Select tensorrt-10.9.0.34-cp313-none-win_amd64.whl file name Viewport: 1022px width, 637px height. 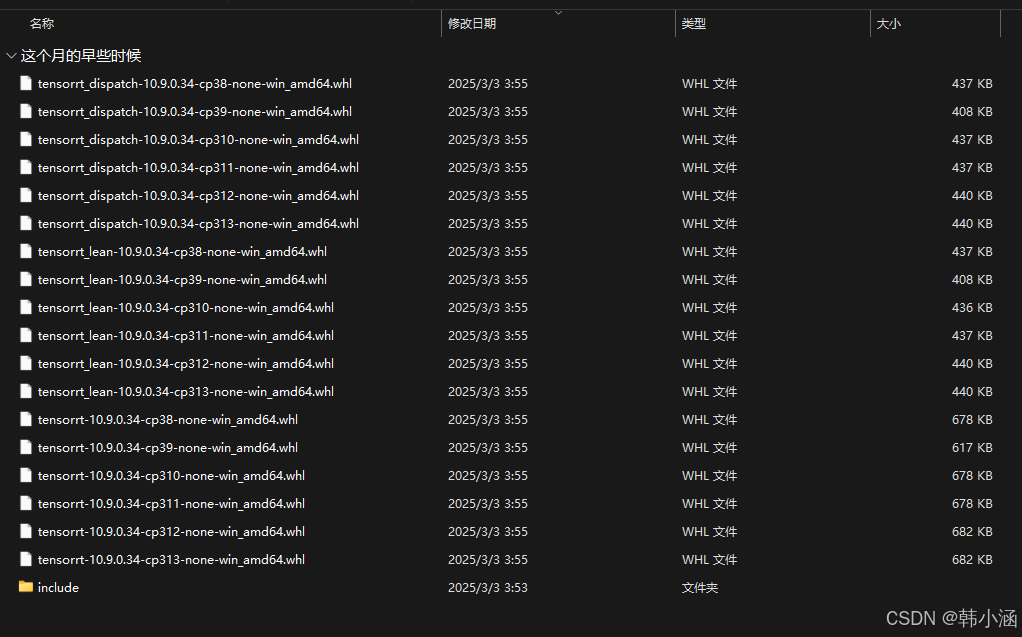click(x=171, y=560)
